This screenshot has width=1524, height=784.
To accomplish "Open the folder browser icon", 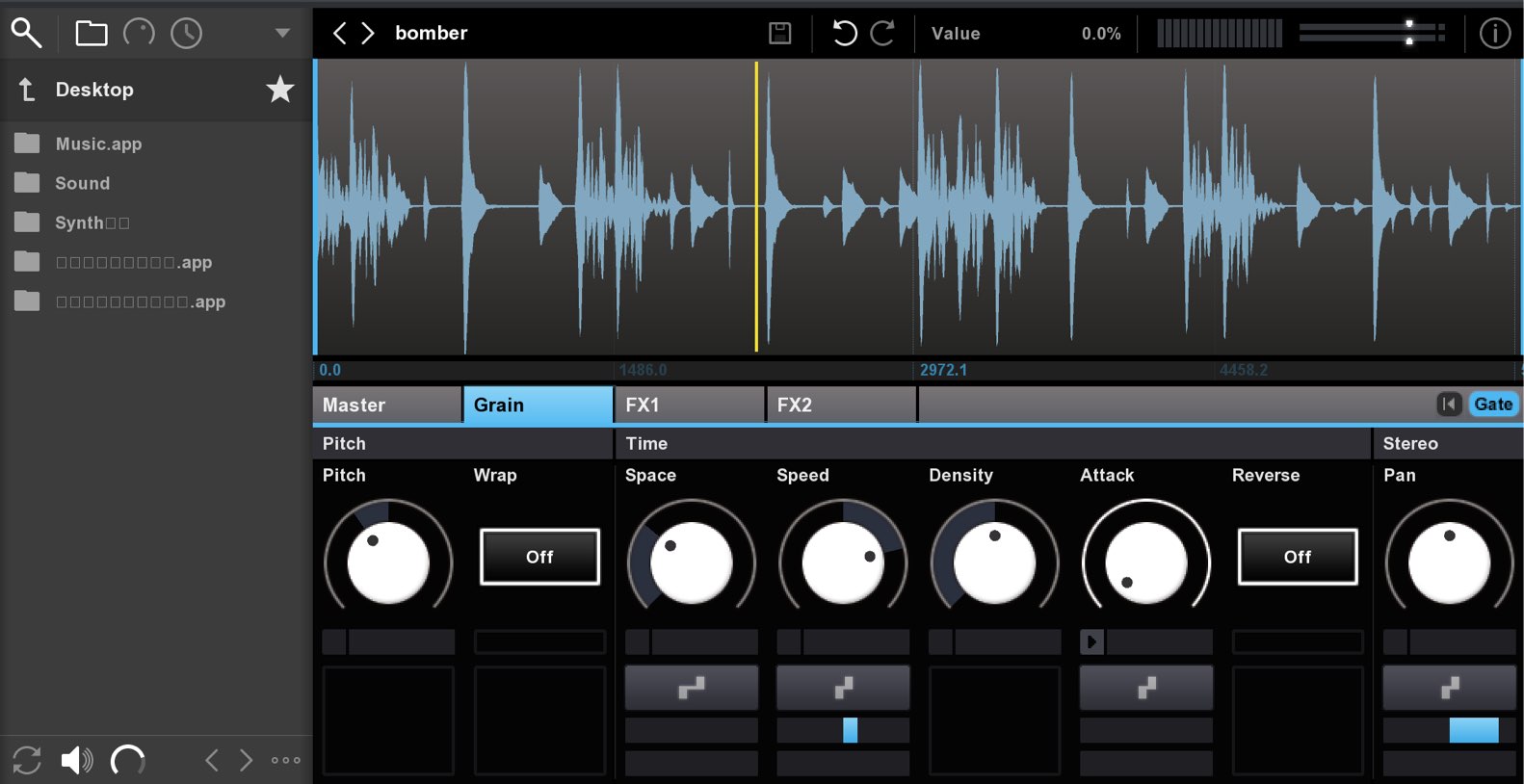I will 92,34.
